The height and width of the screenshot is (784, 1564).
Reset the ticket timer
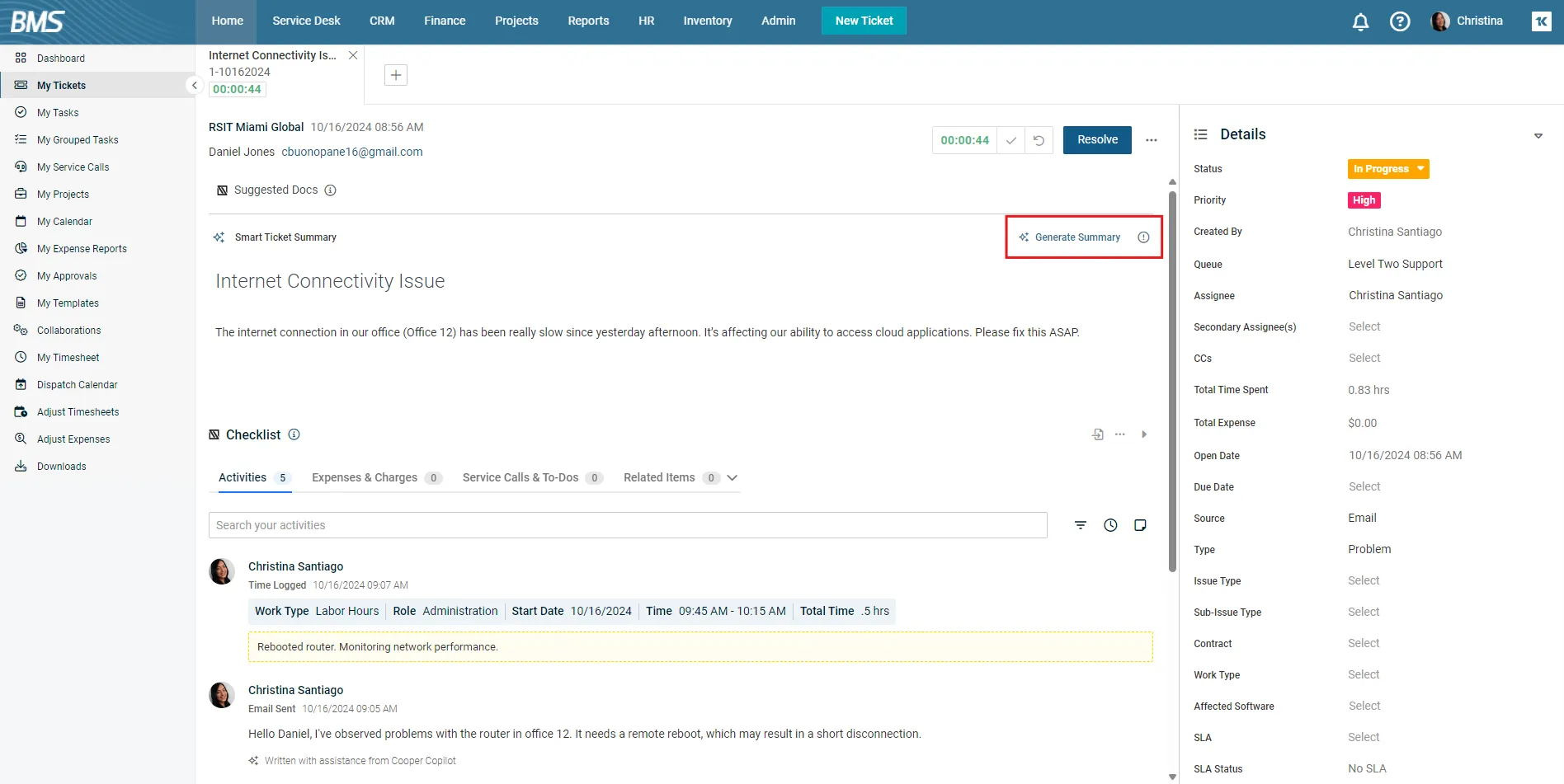(x=1039, y=140)
